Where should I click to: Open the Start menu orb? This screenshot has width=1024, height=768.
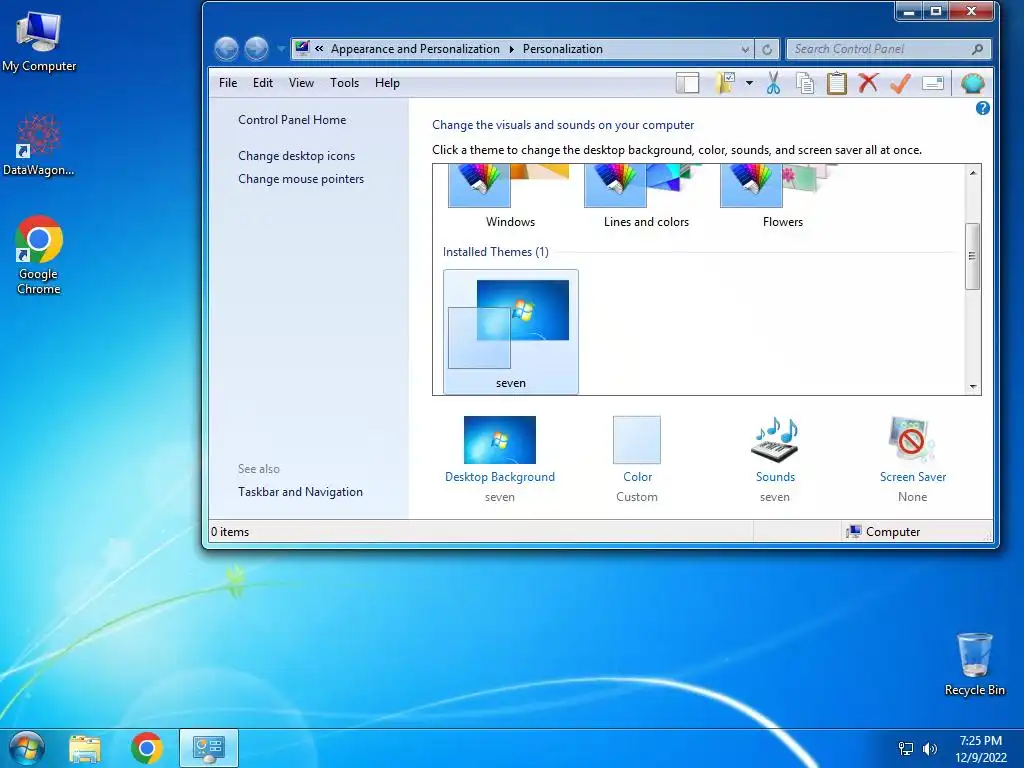coord(27,748)
